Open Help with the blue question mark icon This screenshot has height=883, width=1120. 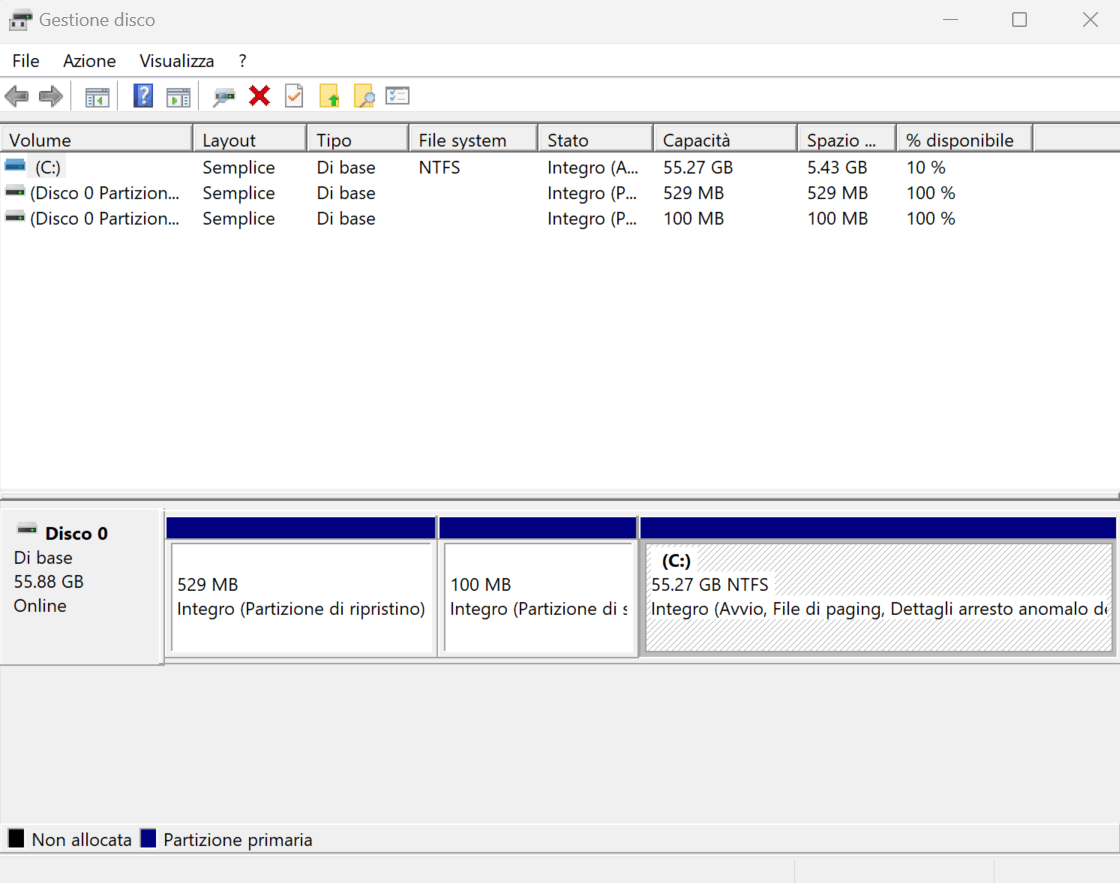coord(143,96)
